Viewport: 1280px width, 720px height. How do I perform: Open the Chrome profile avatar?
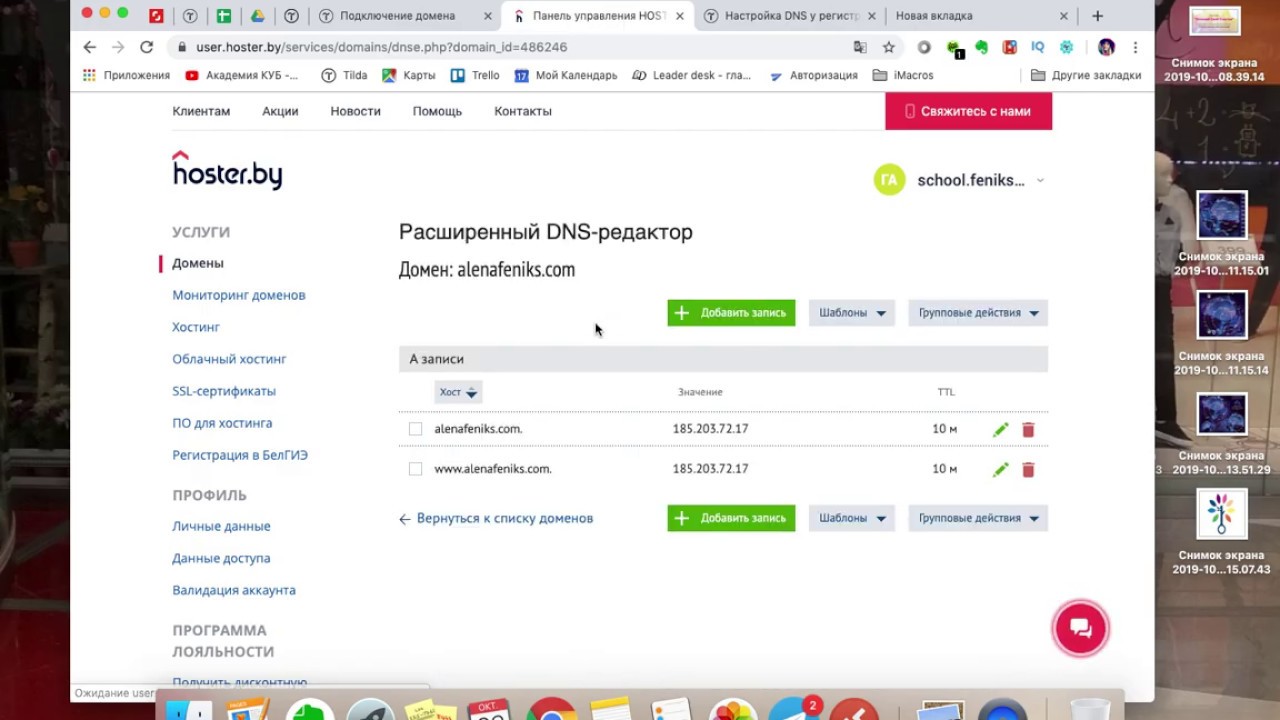[1106, 47]
